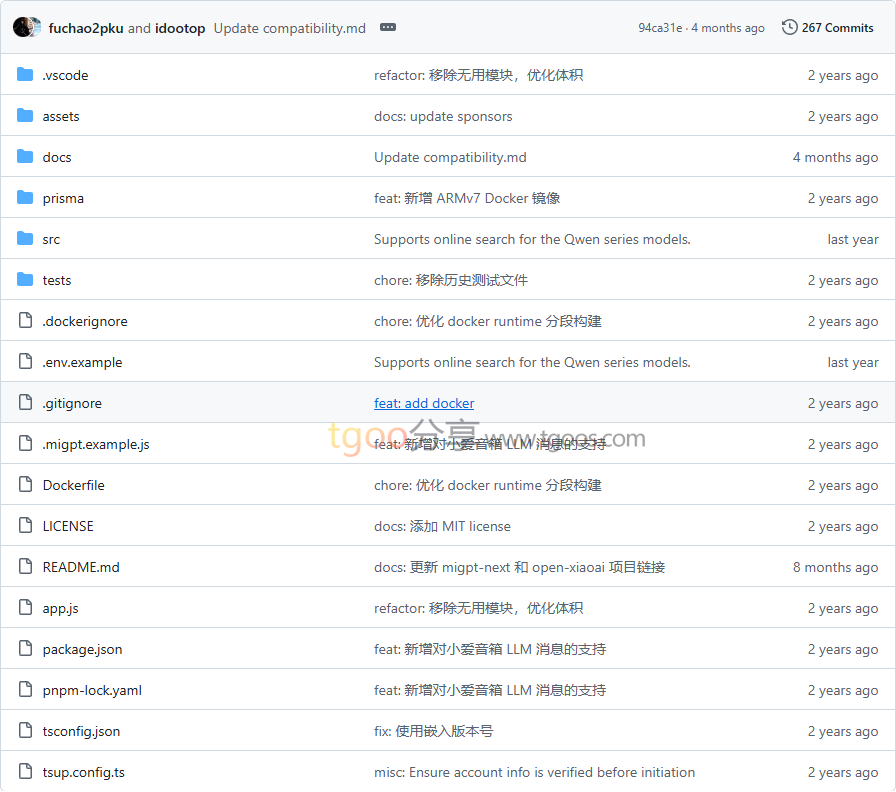Open the README.md file

point(81,567)
